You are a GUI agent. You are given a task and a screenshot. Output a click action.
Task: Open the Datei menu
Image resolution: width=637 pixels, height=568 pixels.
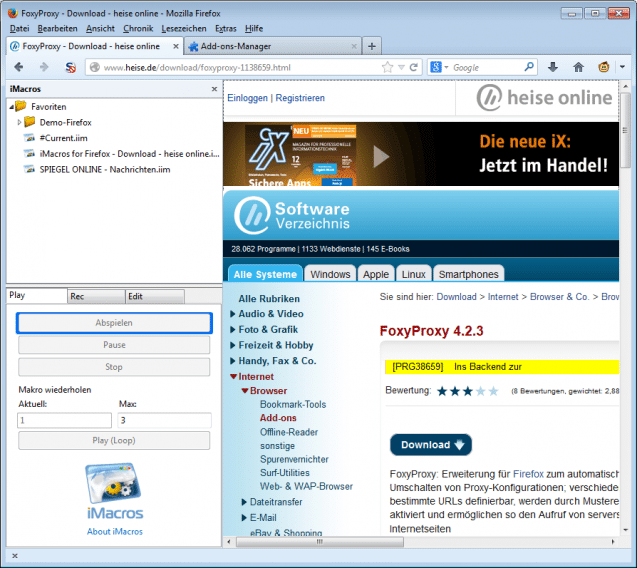click(19, 28)
